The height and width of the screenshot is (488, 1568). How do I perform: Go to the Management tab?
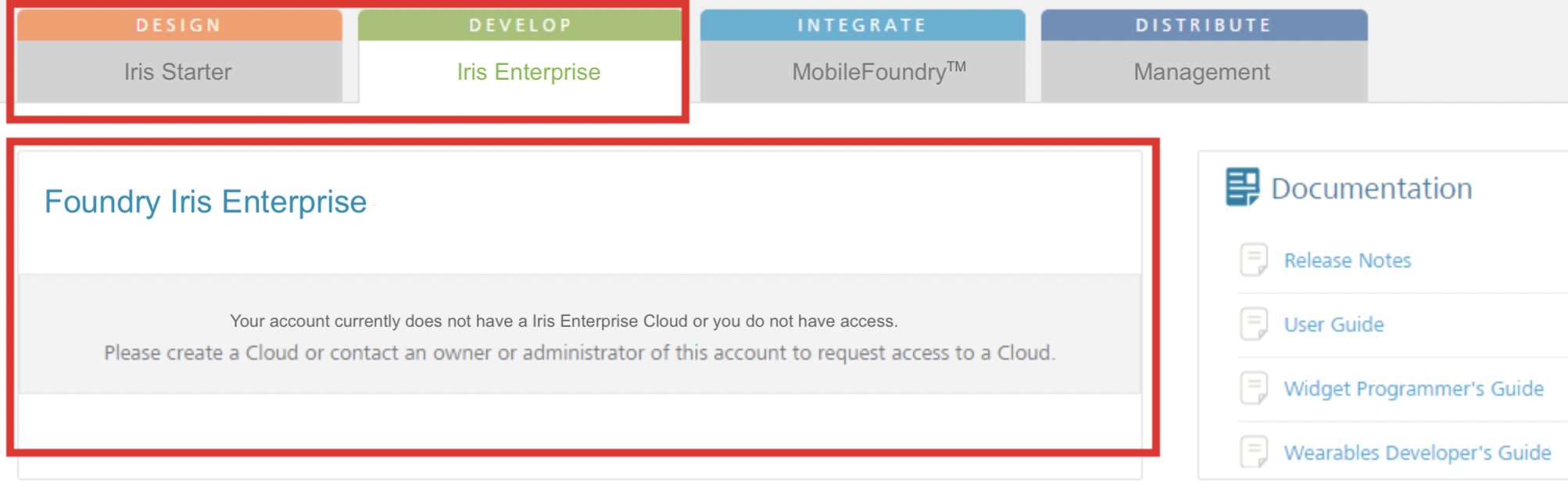(x=1201, y=72)
